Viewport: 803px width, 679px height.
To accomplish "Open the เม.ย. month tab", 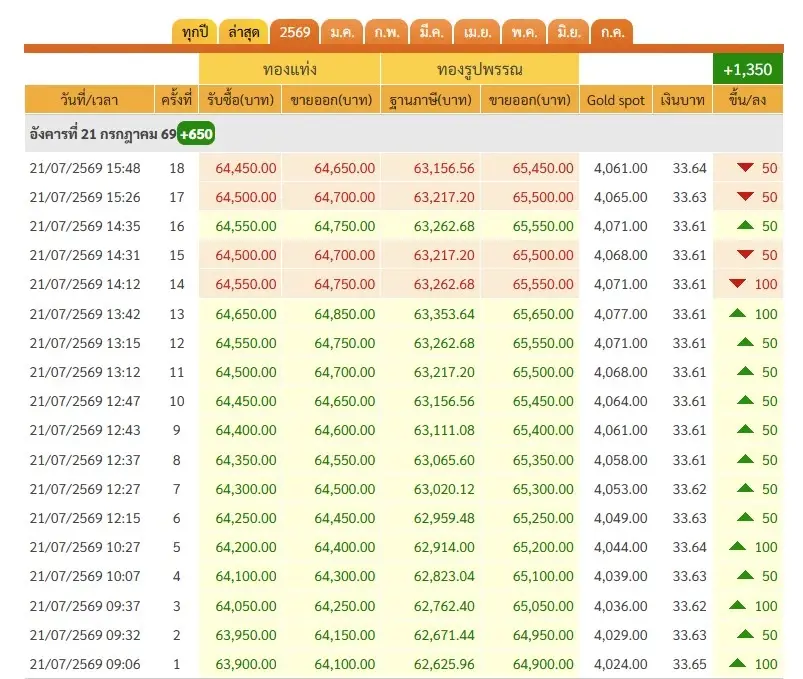I will click(x=477, y=32).
